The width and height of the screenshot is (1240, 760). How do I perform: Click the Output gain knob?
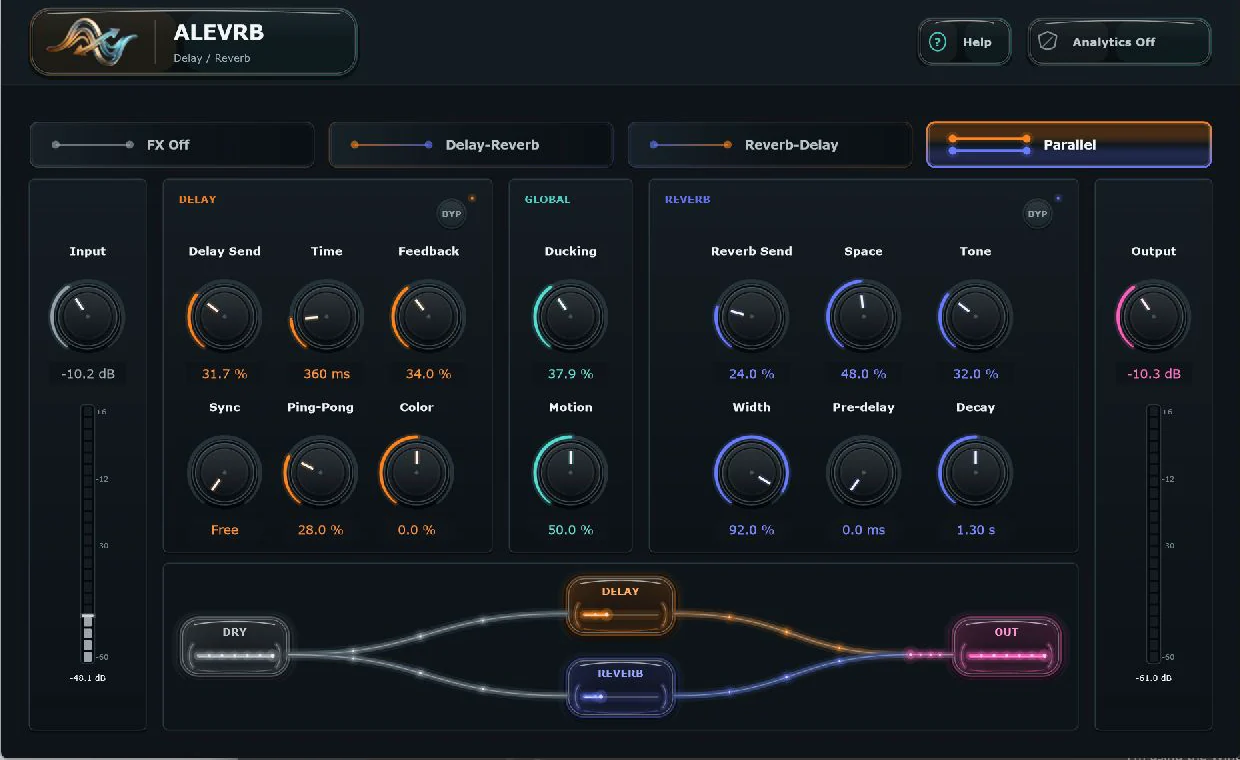pos(1153,316)
